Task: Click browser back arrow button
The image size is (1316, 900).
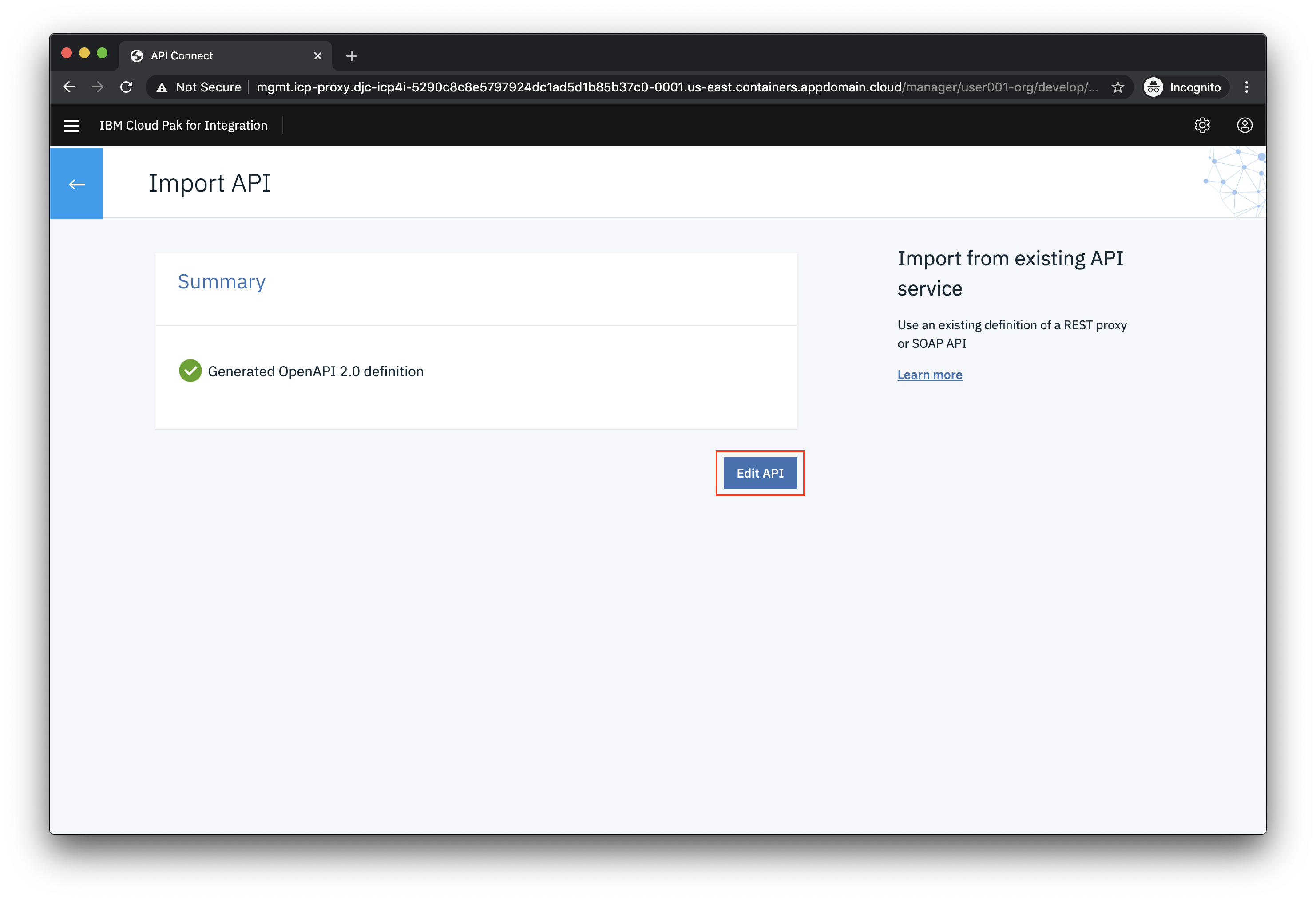Action: (x=69, y=87)
